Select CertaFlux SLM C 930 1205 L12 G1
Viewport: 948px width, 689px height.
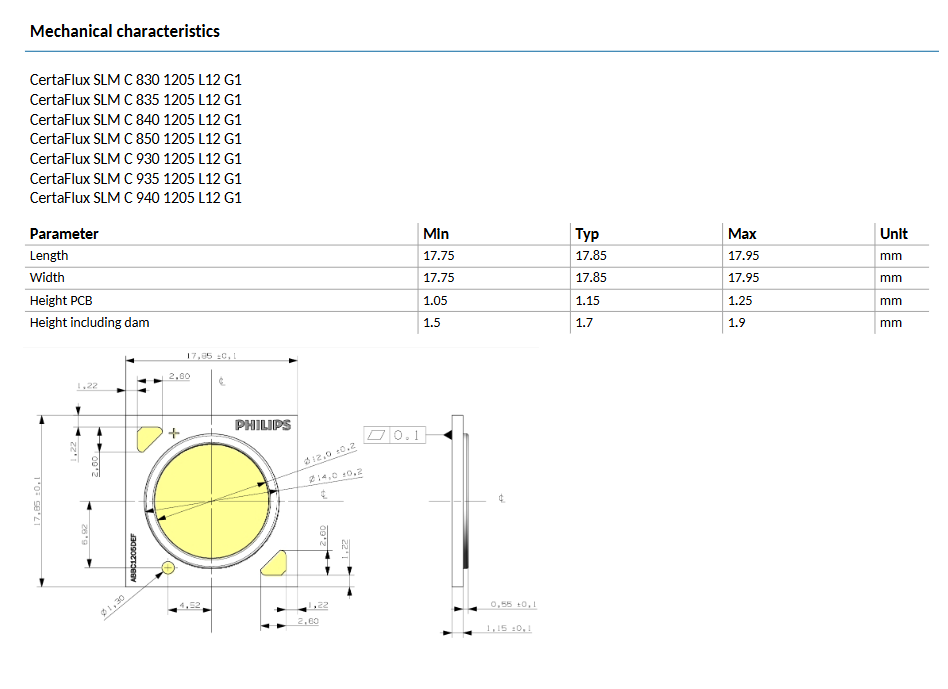point(135,159)
